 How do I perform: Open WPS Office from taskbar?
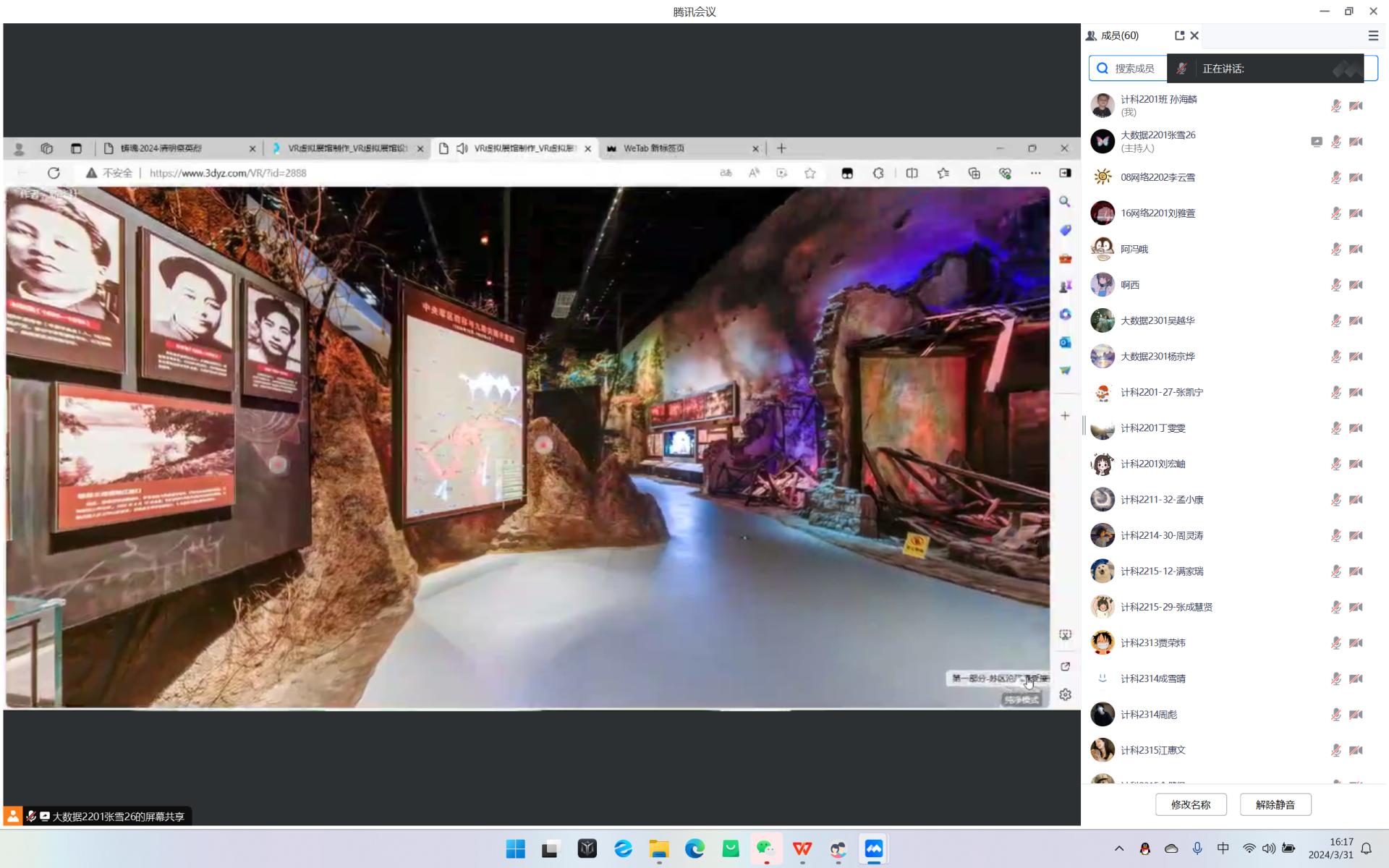802,848
